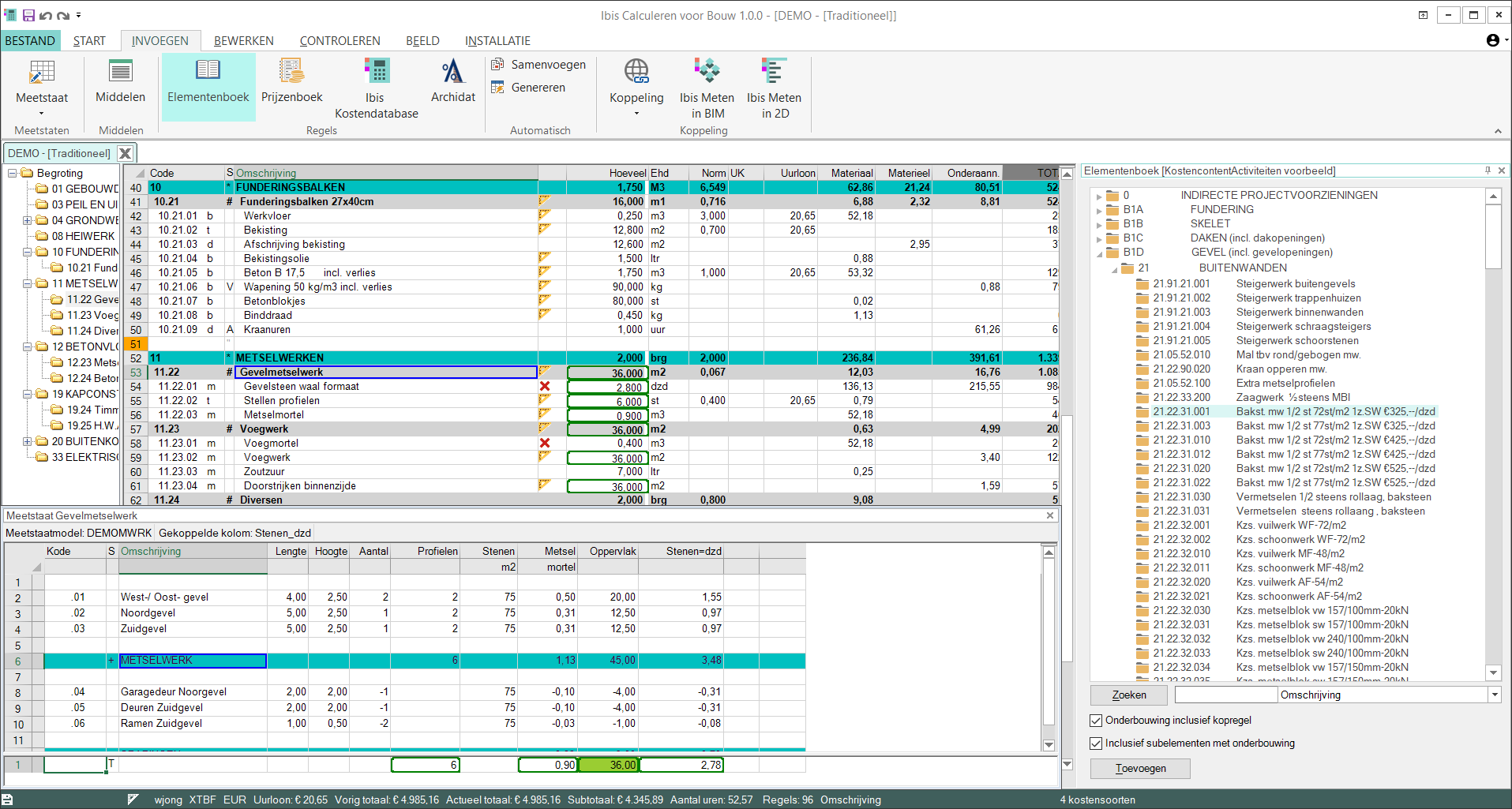
Task: Collapse the B1D GEVEL tree node
Action: click(1099, 253)
